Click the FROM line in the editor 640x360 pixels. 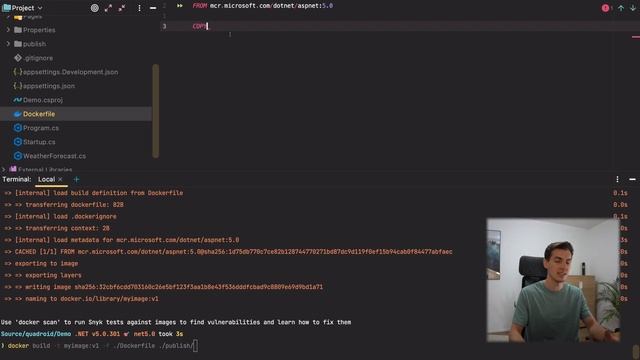tap(263, 6)
